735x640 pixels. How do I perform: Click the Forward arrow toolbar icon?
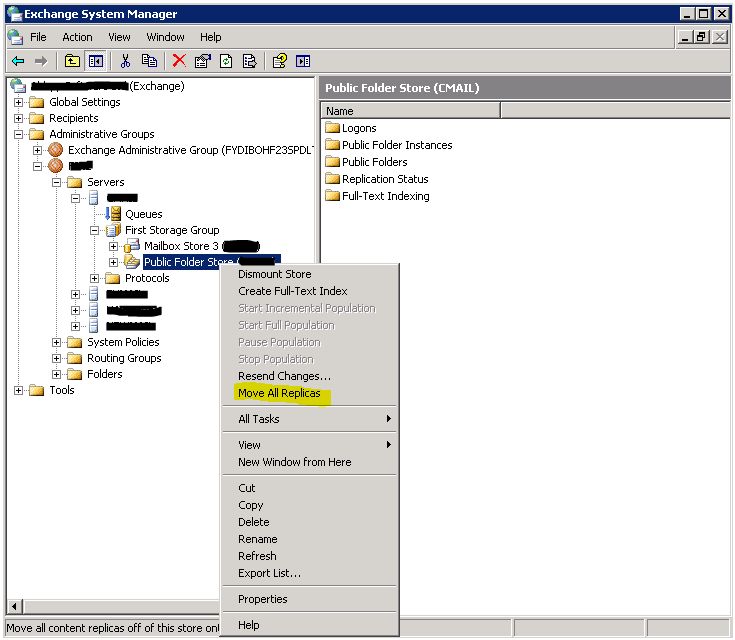click(41, 61)
